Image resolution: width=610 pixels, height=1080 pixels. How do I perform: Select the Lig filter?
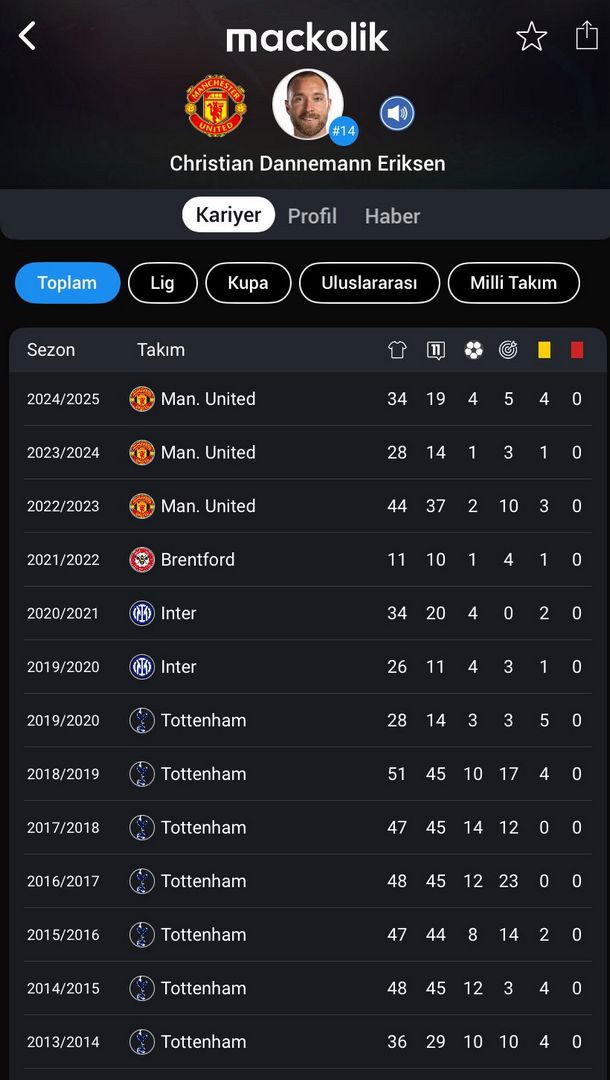pyautogui.click(x=162, y=283)
